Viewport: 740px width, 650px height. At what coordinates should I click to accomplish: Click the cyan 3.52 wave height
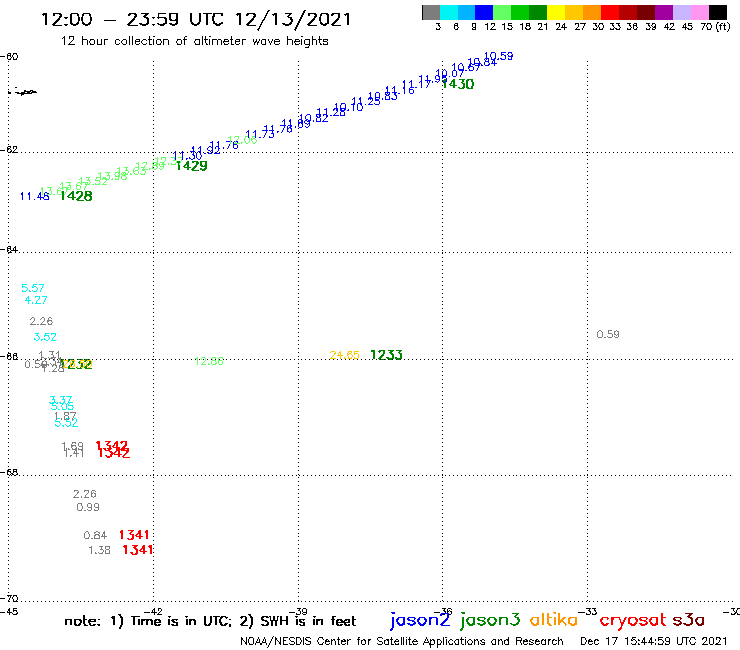point(45,337)
